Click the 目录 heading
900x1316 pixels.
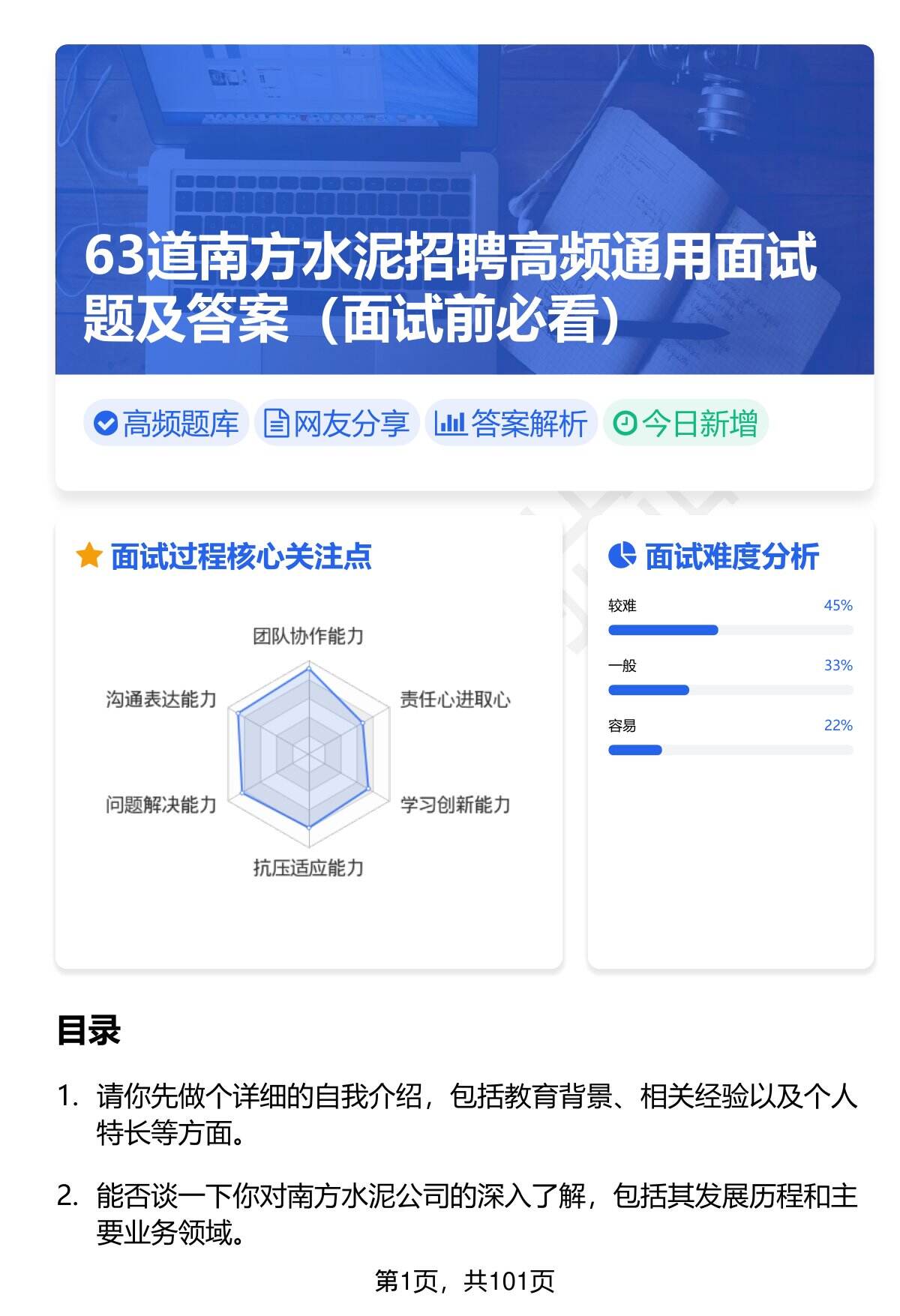pyautogui.click(x=88, y=1030)
